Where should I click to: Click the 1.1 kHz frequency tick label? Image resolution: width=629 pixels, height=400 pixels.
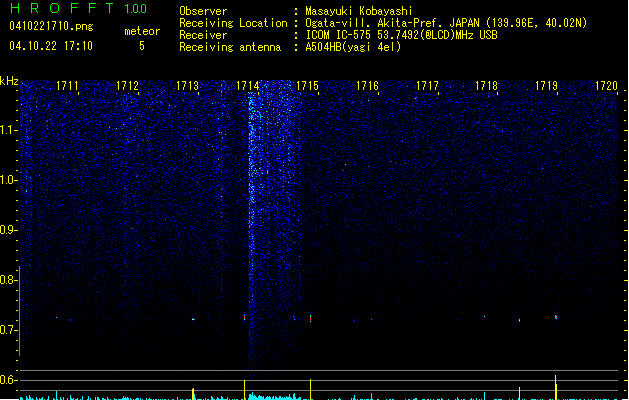click(8, 130)
